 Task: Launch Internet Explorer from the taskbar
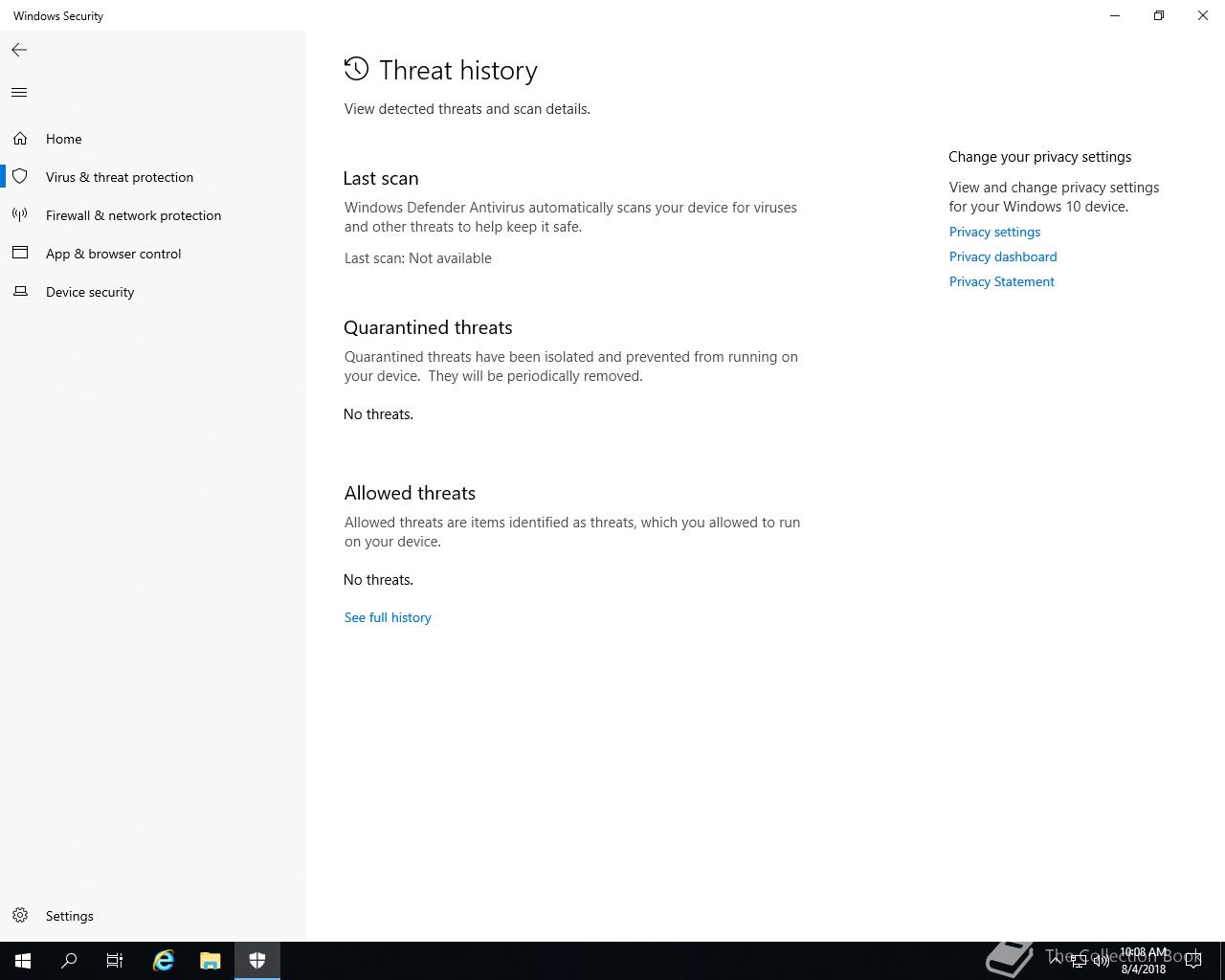[x=164, y=961]
